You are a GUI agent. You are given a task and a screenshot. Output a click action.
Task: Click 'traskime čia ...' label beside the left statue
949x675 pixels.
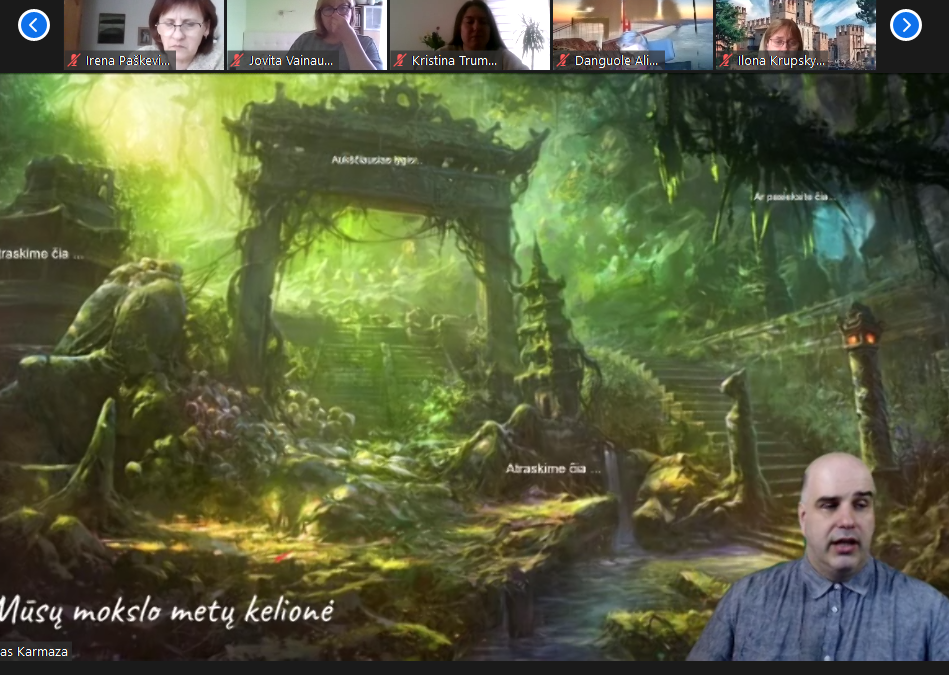click(x=41, y=254)
